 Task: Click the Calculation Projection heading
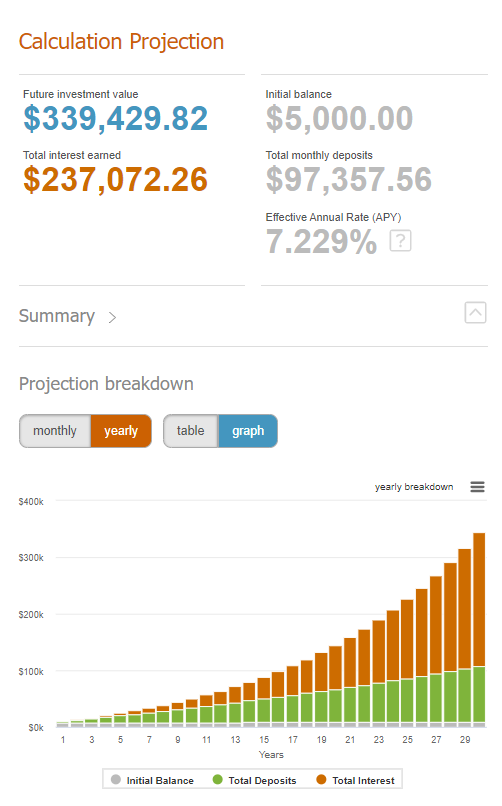pos(121,42)
